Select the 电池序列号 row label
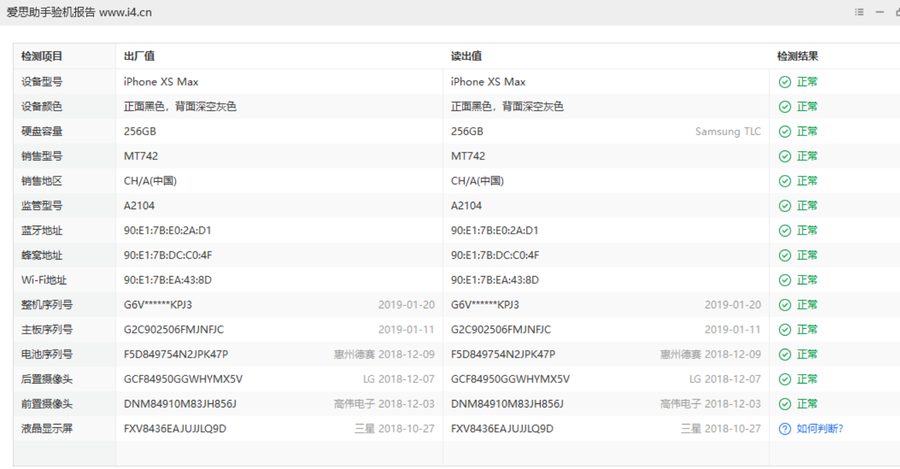The width and height of the screenshot is (900, 469). coord(47,355)
